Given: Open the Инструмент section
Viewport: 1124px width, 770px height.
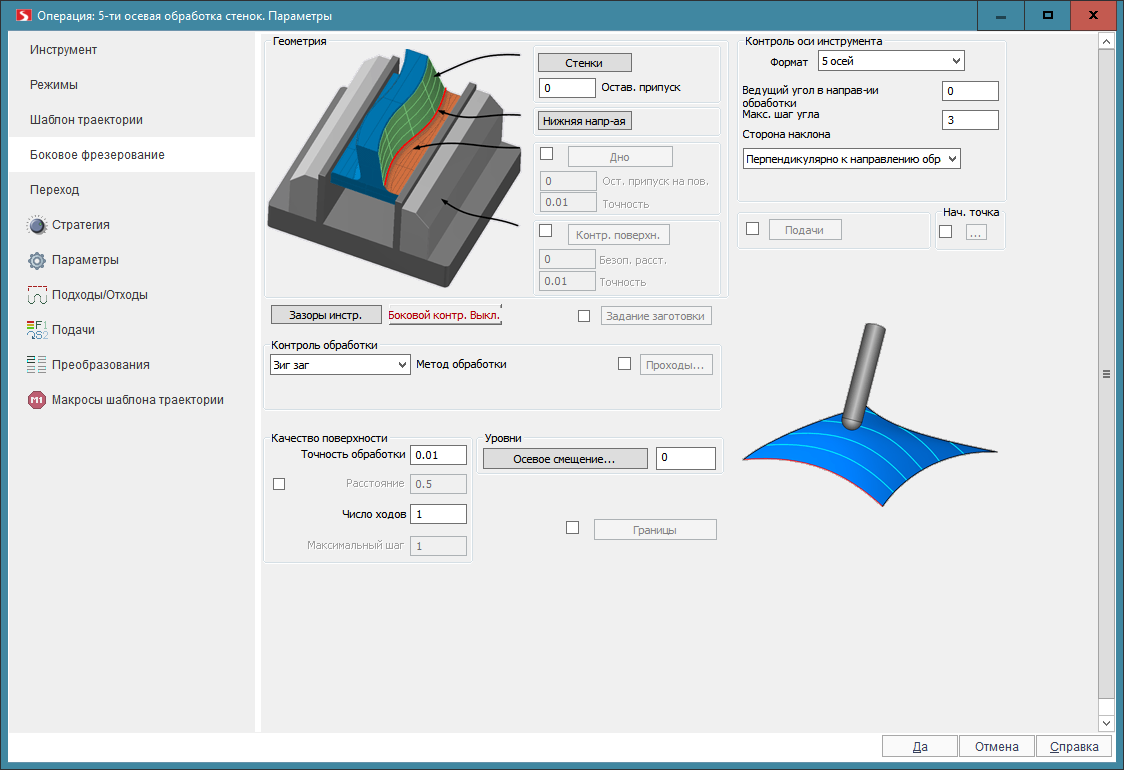Looking at the screenshot, I should coord(132,50).
